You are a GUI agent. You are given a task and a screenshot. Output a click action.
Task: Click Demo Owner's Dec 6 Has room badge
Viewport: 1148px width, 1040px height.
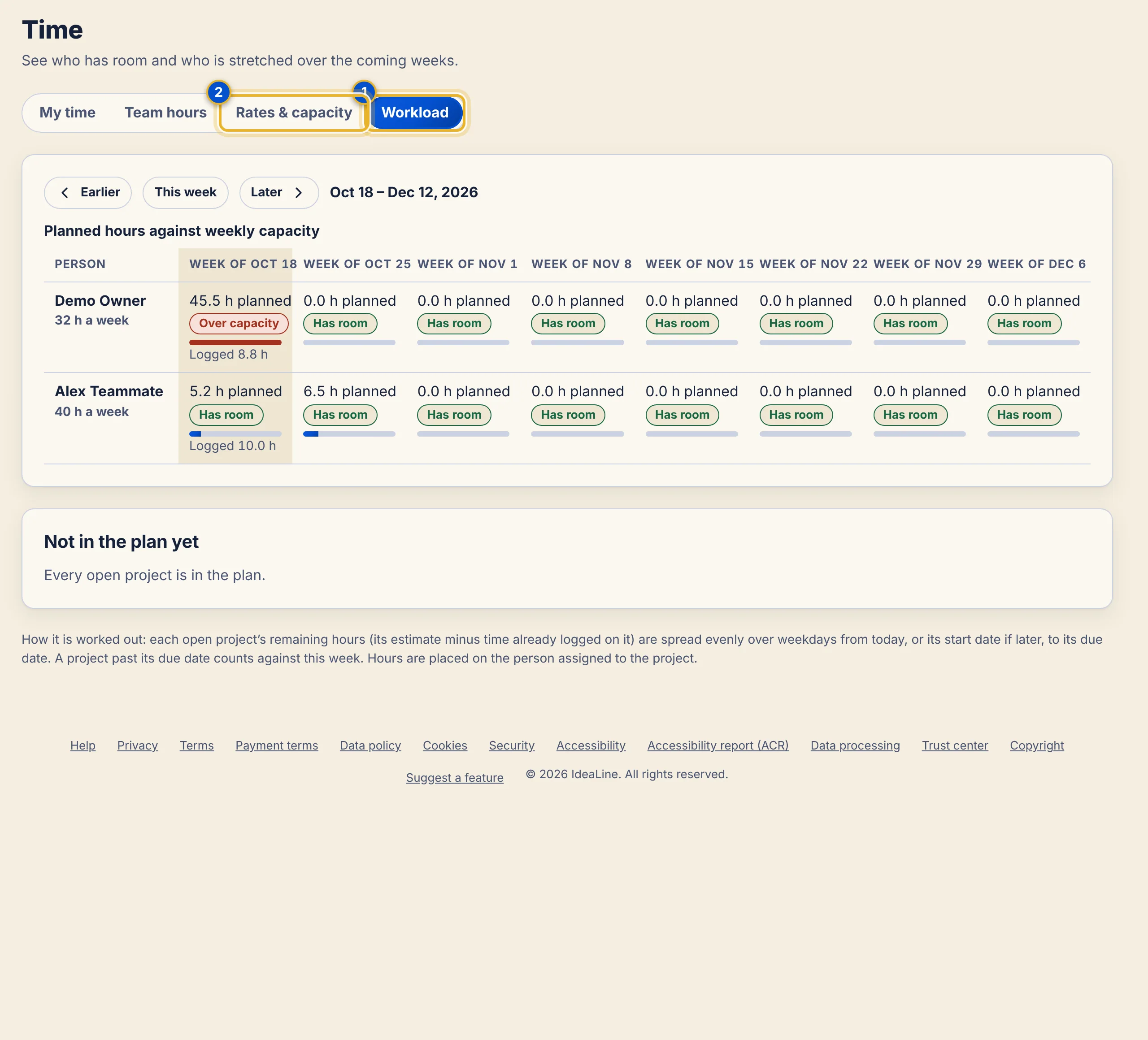(x=1024, y=323)
